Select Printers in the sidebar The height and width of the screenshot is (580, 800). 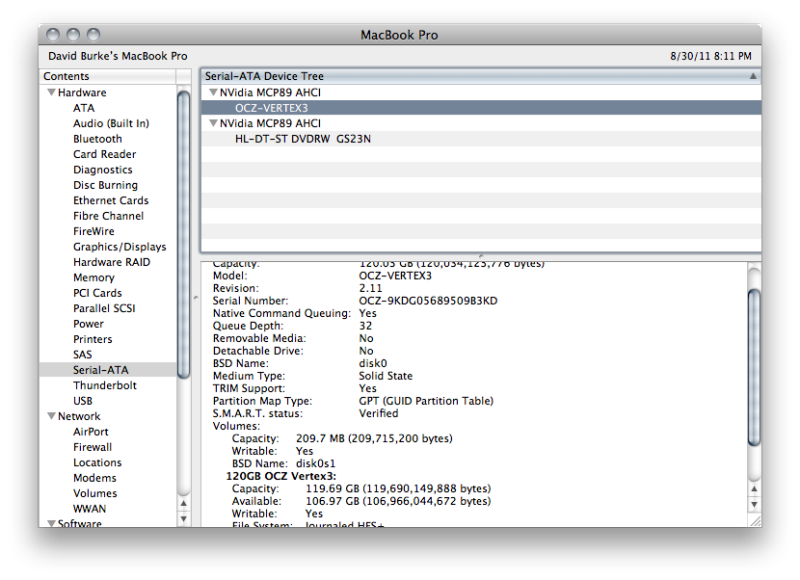92,339
